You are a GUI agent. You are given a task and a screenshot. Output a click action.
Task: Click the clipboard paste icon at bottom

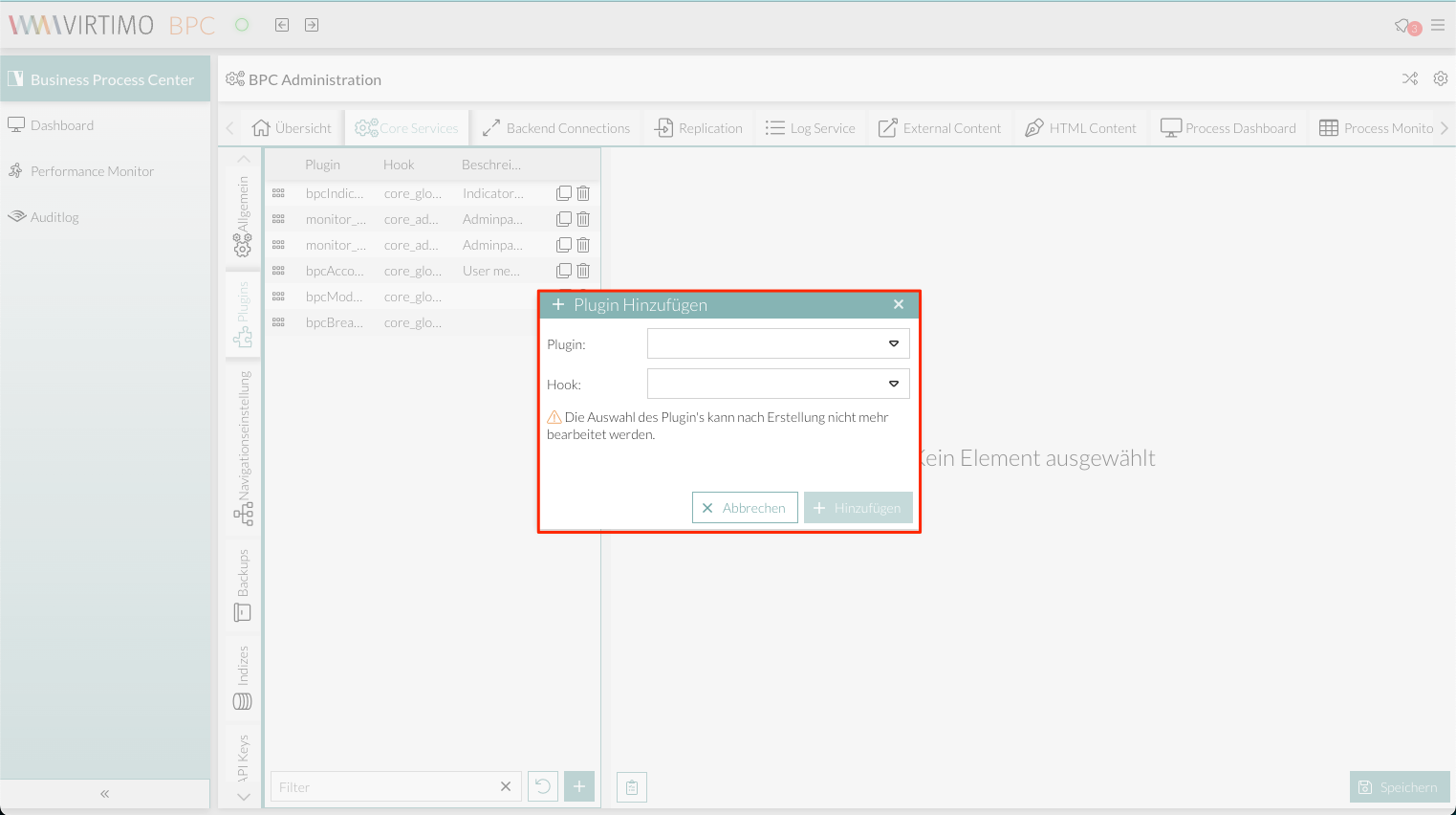click(632, 787)
